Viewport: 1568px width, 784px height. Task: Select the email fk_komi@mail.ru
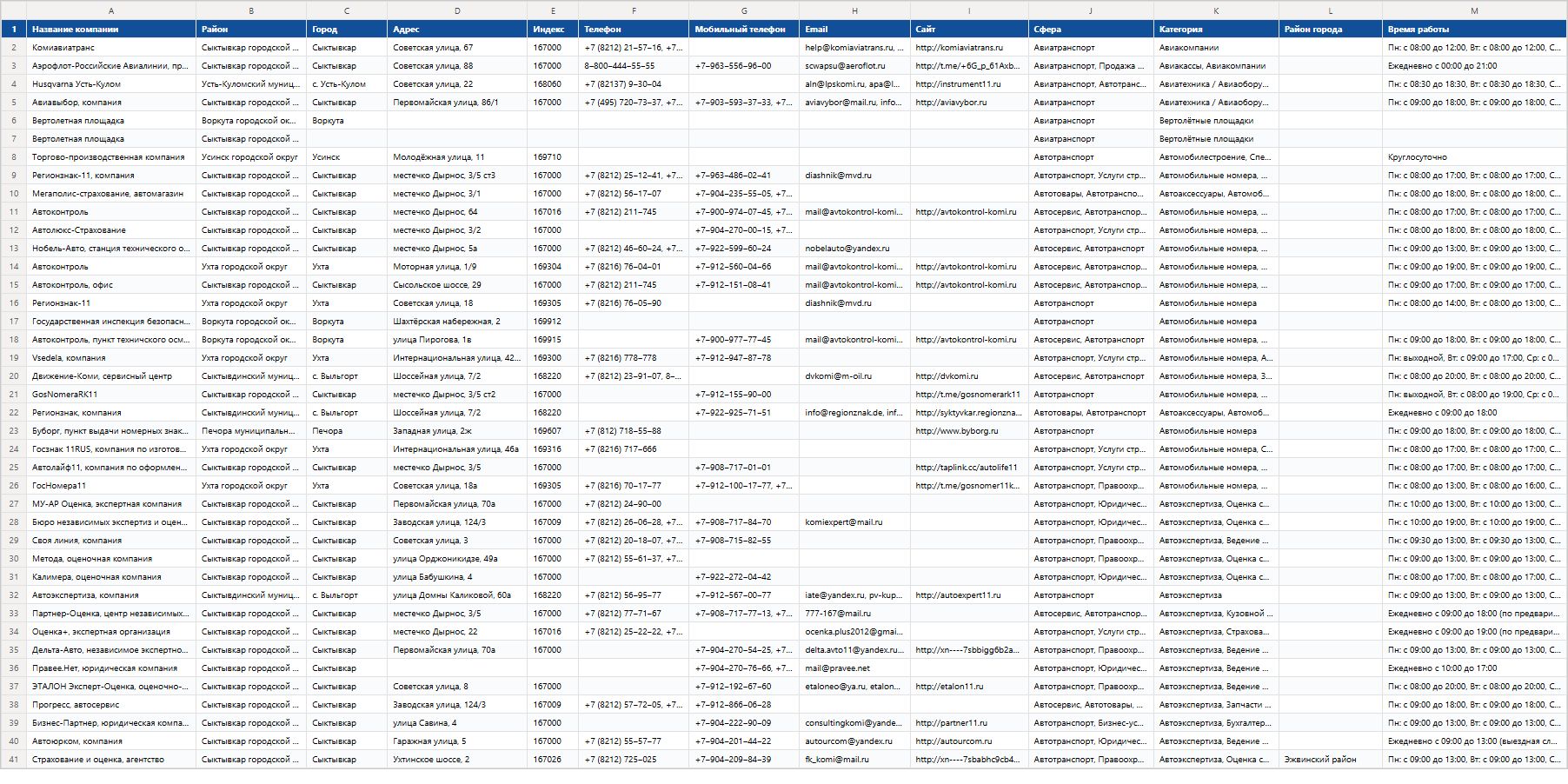click(854, 760)
